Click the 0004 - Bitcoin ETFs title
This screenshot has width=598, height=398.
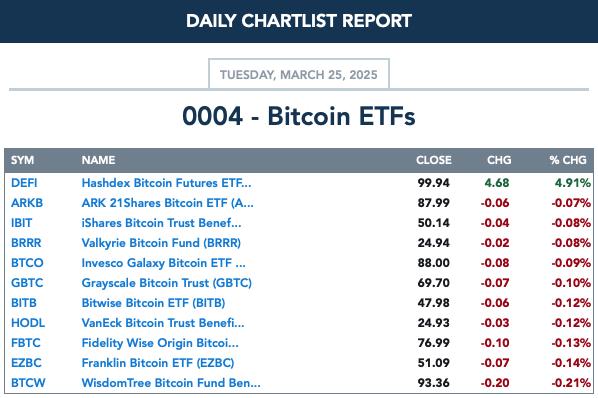299,116
